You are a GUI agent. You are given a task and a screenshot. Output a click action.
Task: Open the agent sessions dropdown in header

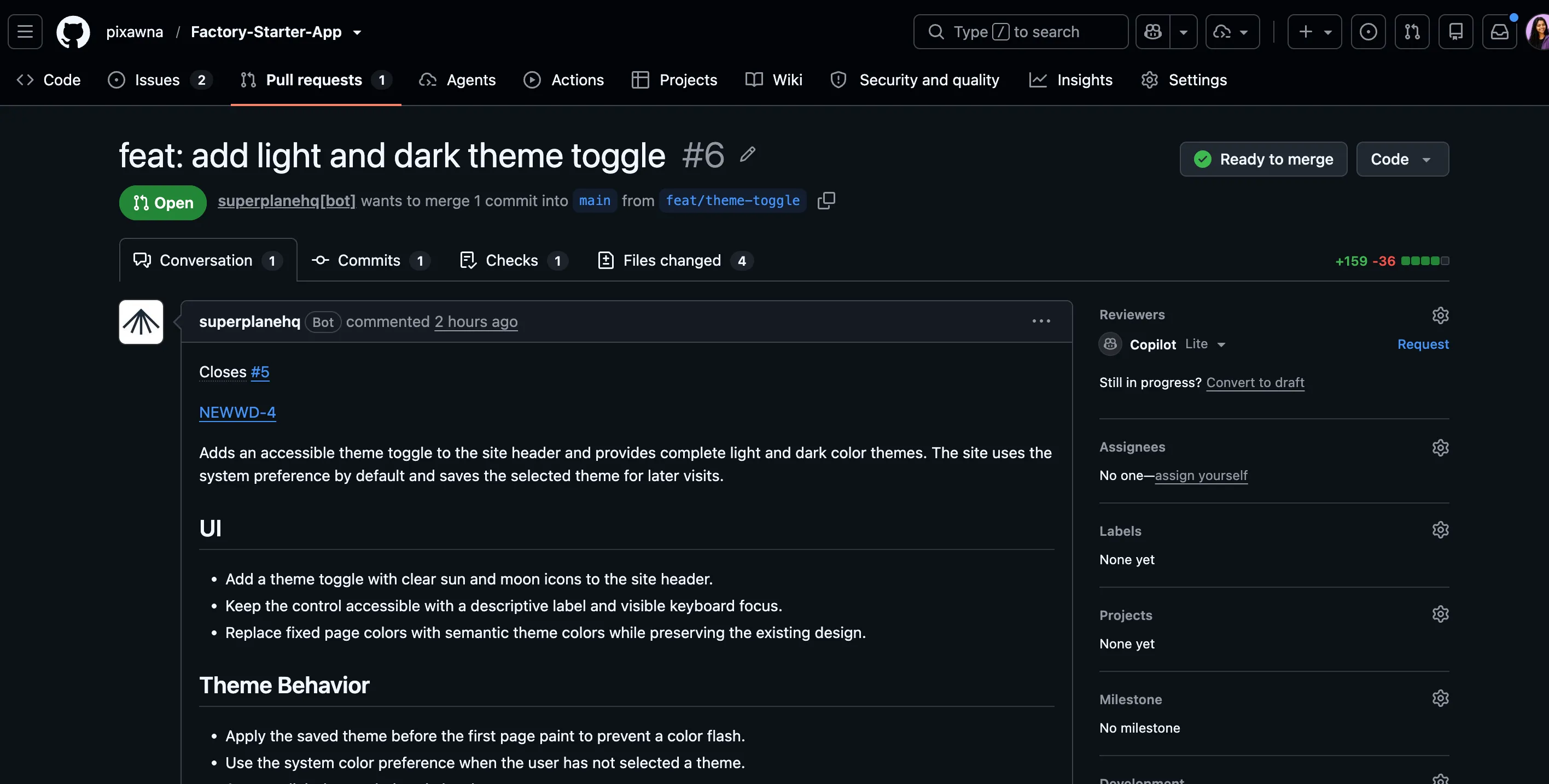(1233, 32)
